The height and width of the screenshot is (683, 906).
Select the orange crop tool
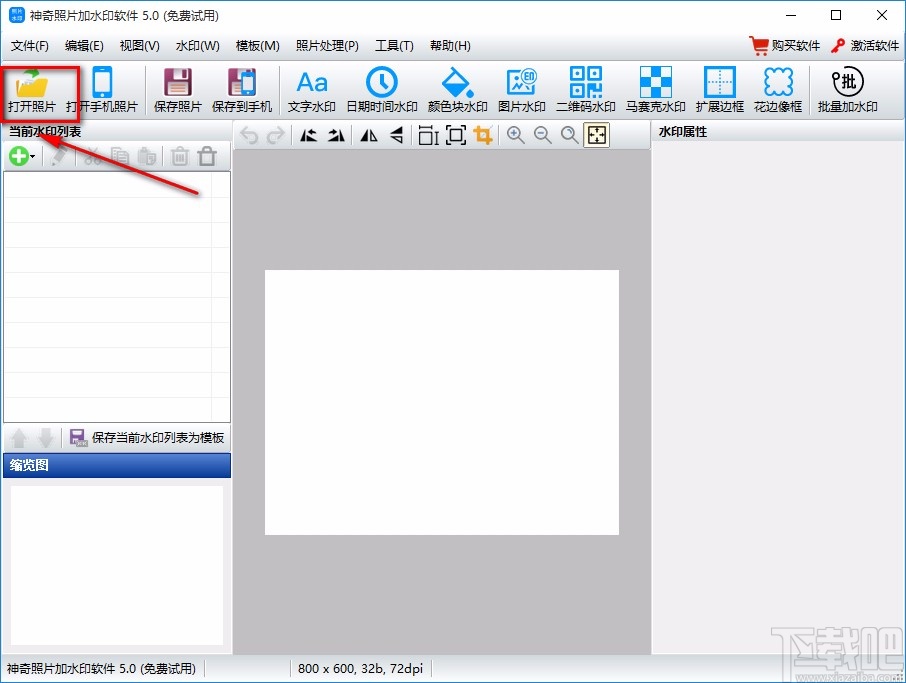[483, 135]
